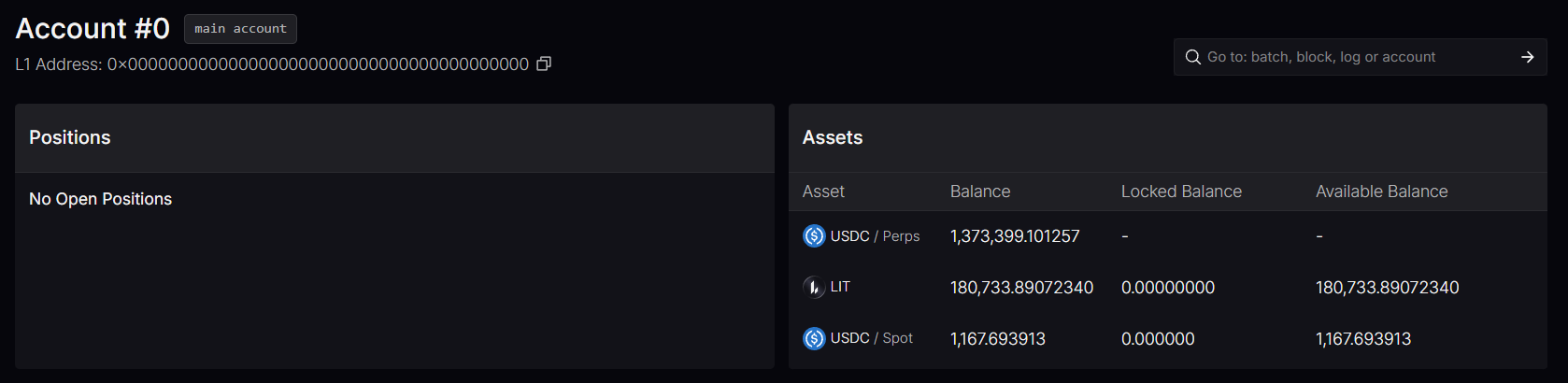
Task: Click the USDC Perps coin icon
Action: click(x=814, y=236)
